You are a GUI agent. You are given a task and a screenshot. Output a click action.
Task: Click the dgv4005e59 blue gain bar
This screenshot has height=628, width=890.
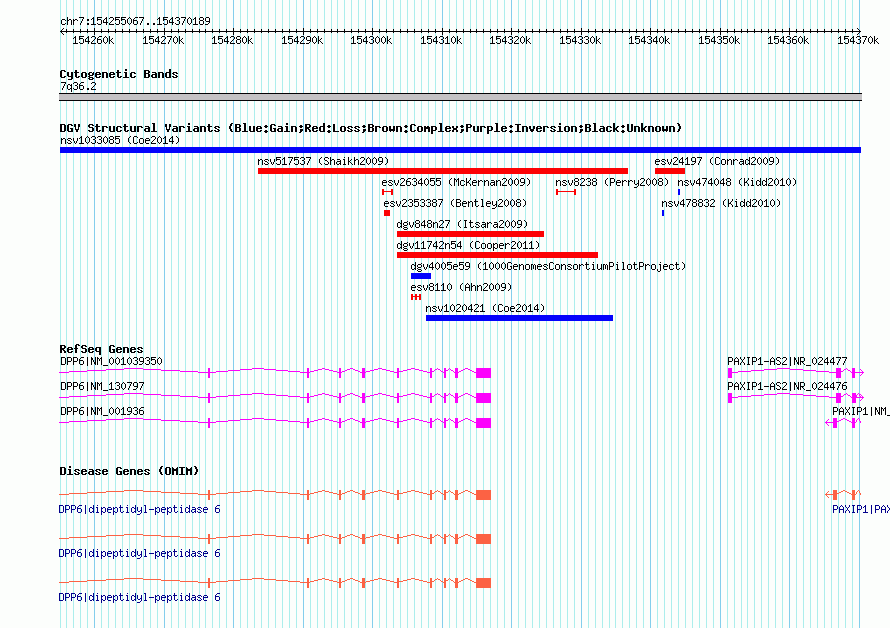pos(421,276)
